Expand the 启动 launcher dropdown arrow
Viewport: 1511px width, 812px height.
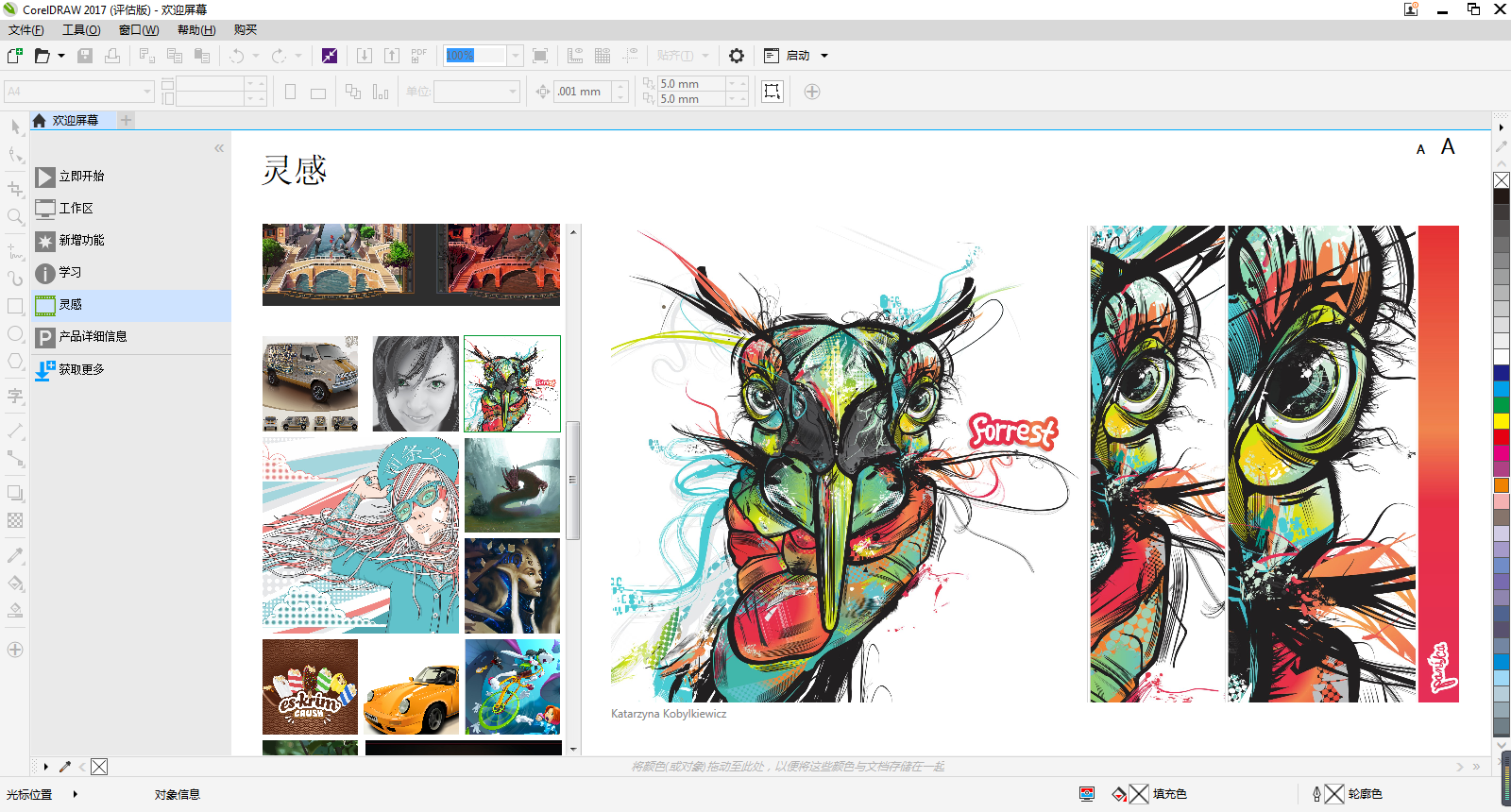point(824,56)
